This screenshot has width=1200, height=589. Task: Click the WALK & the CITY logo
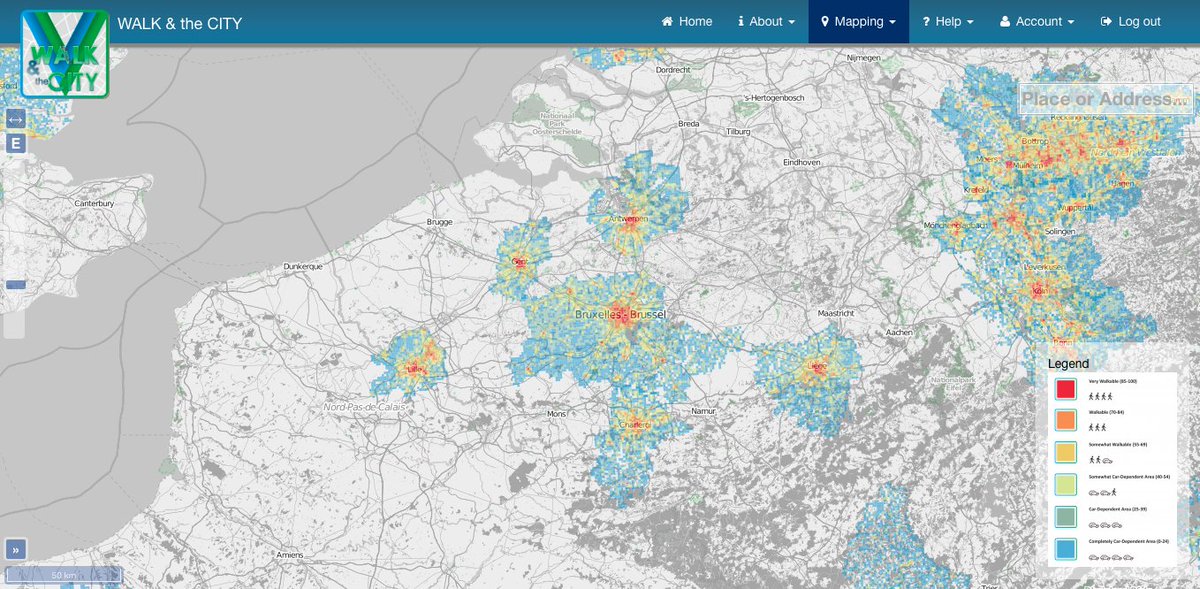(65, 54)
